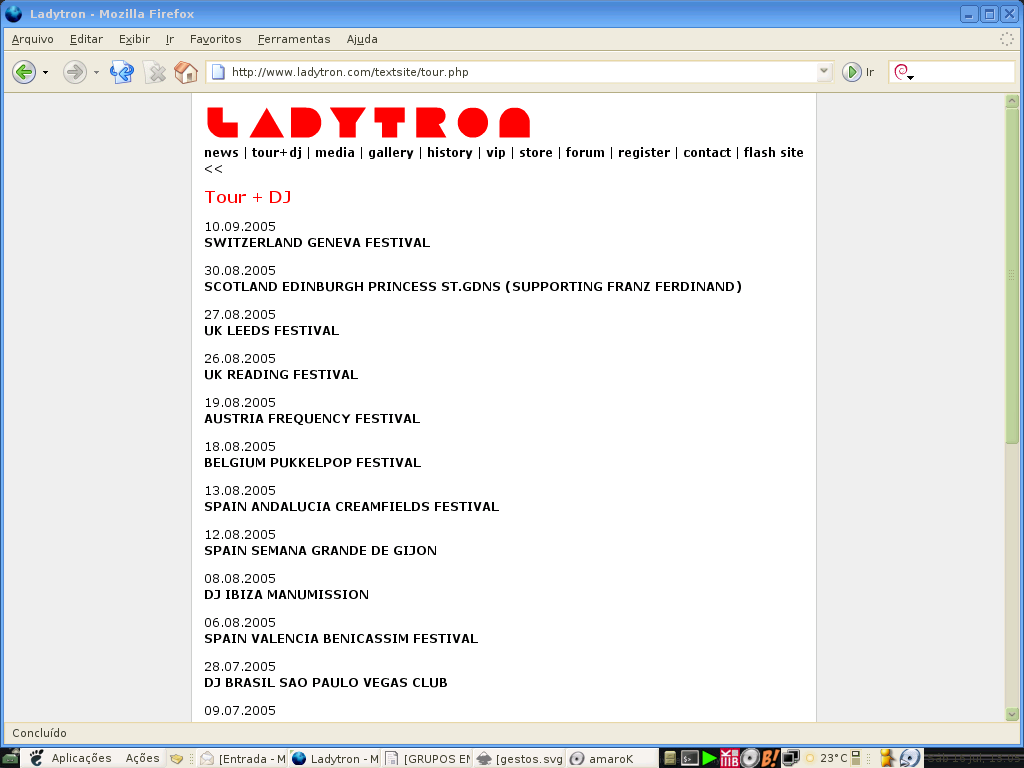Viewport: 1024px width, 768px height.
Task: Click the page icon in the URL bar
Action: pos(218,72)
